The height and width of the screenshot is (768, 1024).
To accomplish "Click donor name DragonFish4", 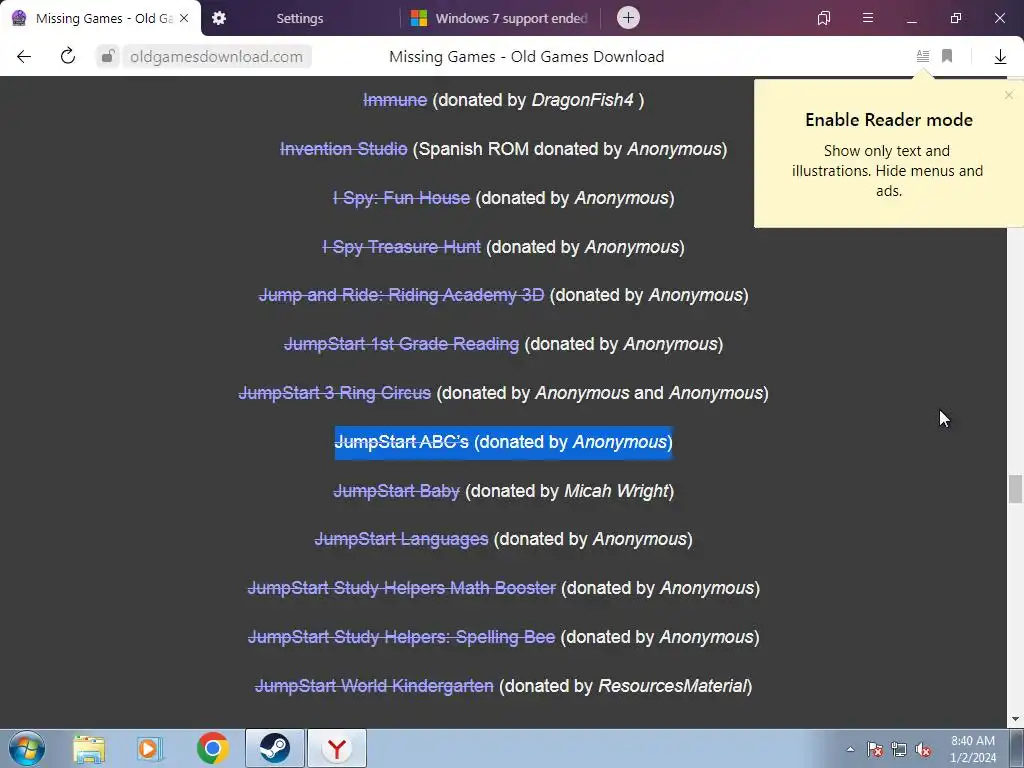I will pyautogui.click(x=583, y=100).
